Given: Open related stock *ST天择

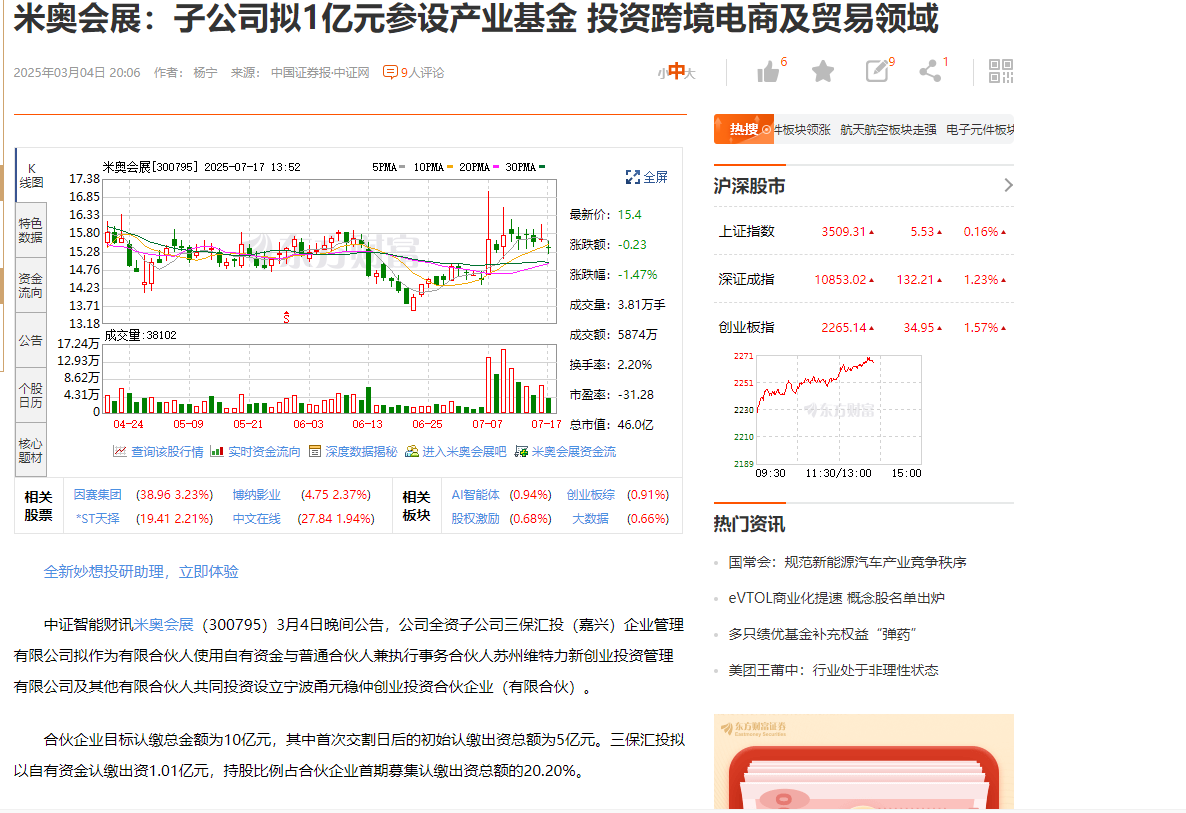Looking at the screenshot, I should [x=98, y=519].
